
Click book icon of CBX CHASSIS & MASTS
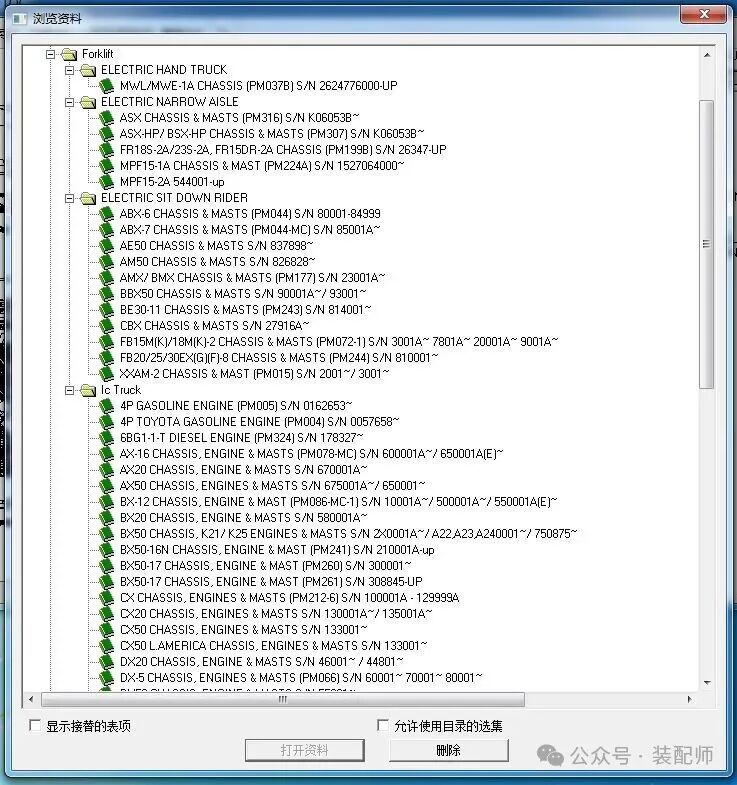click(x=107, y=326)
